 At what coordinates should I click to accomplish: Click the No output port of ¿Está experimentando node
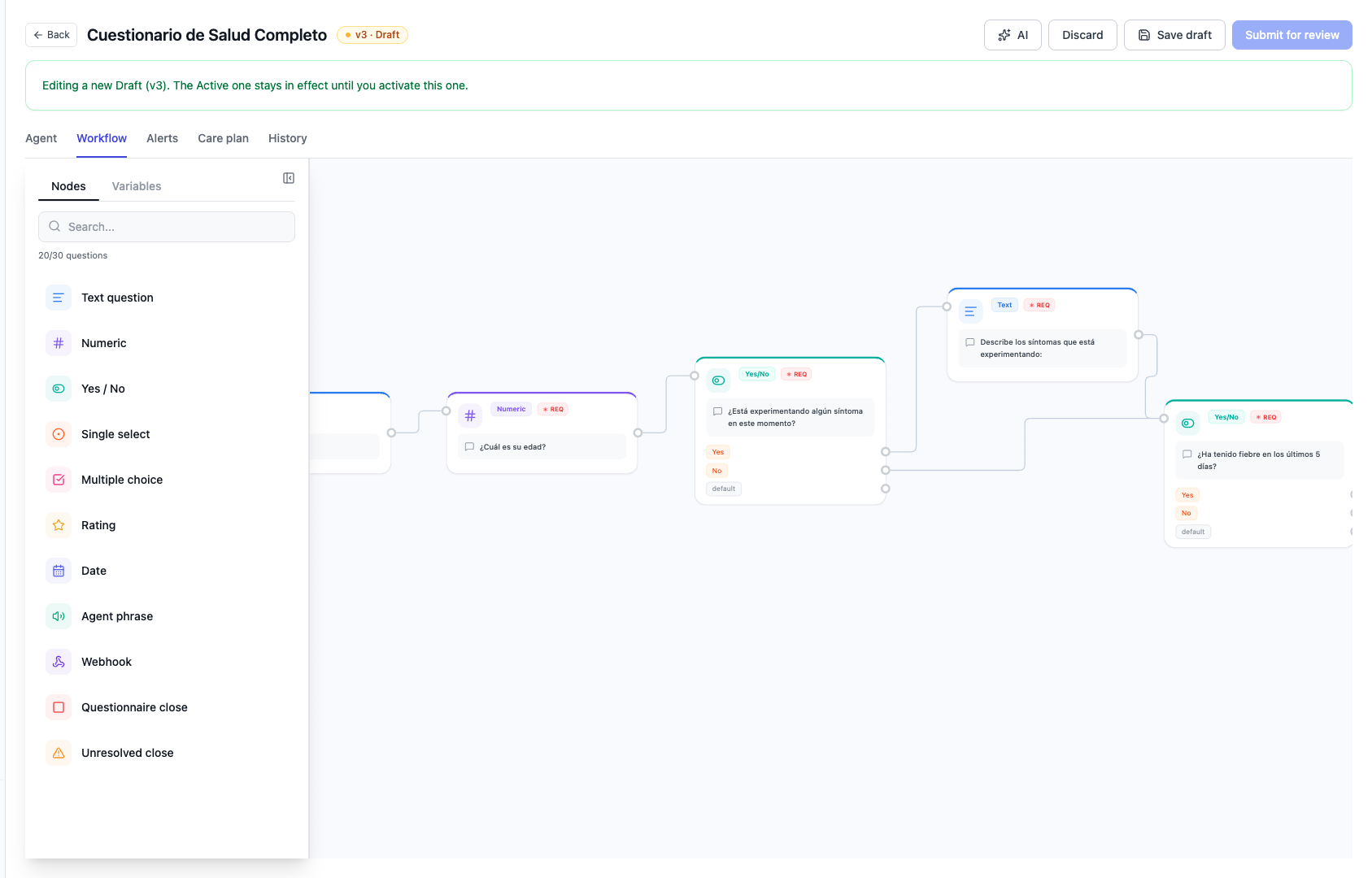tap(886, 470)
